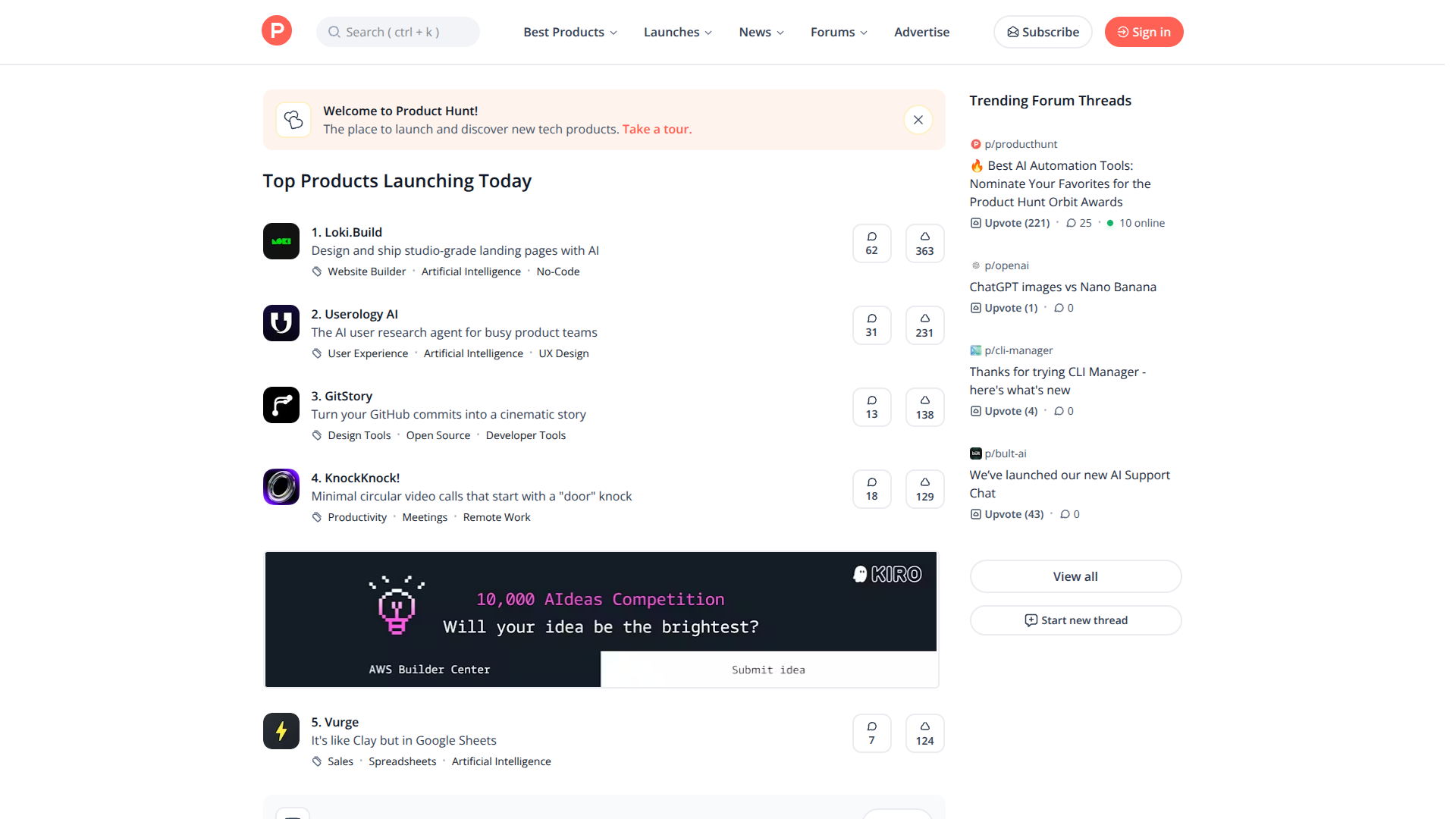Click the Vurge lightning bolt thumbnail
Screen dimensions: 1456x819
[281, 730]
